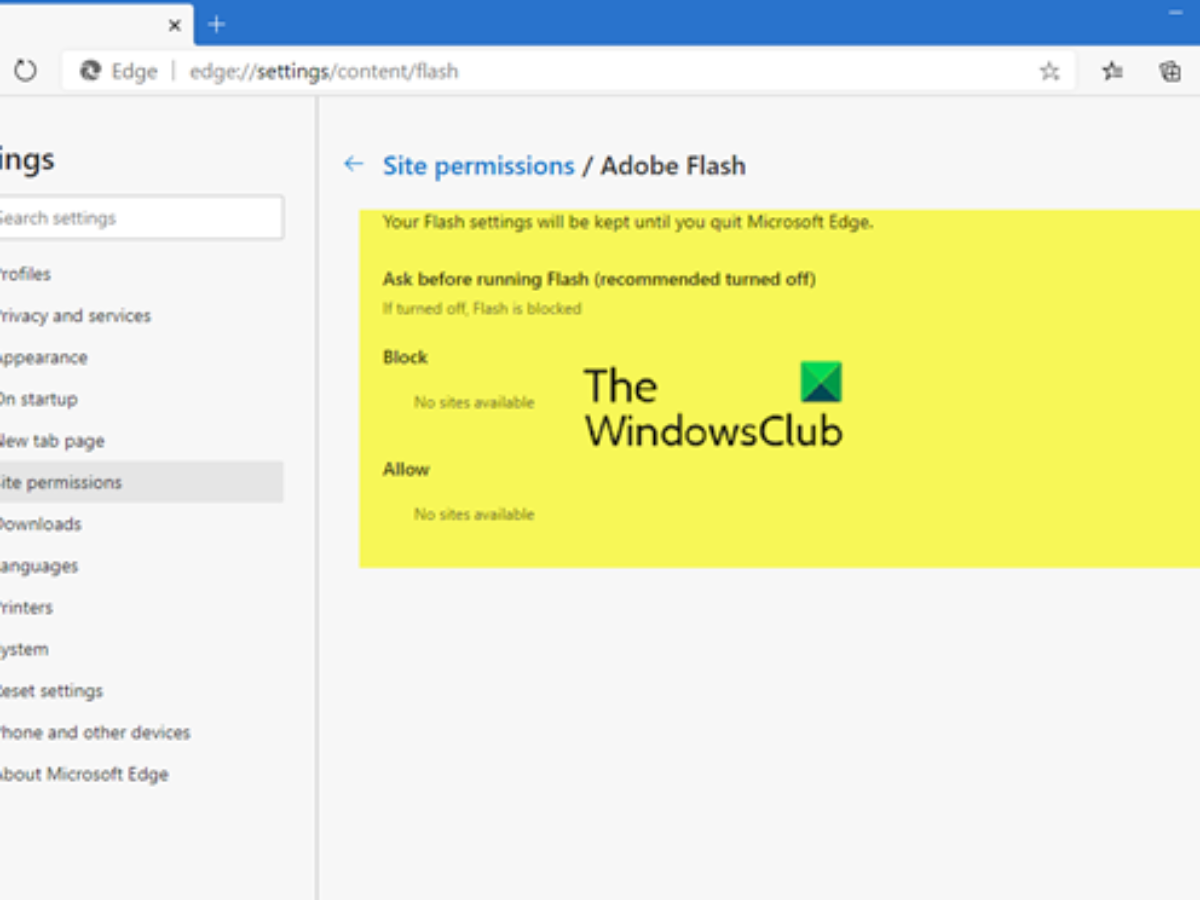Open On startup settings

pyautogui.click(x=38, y=399)
